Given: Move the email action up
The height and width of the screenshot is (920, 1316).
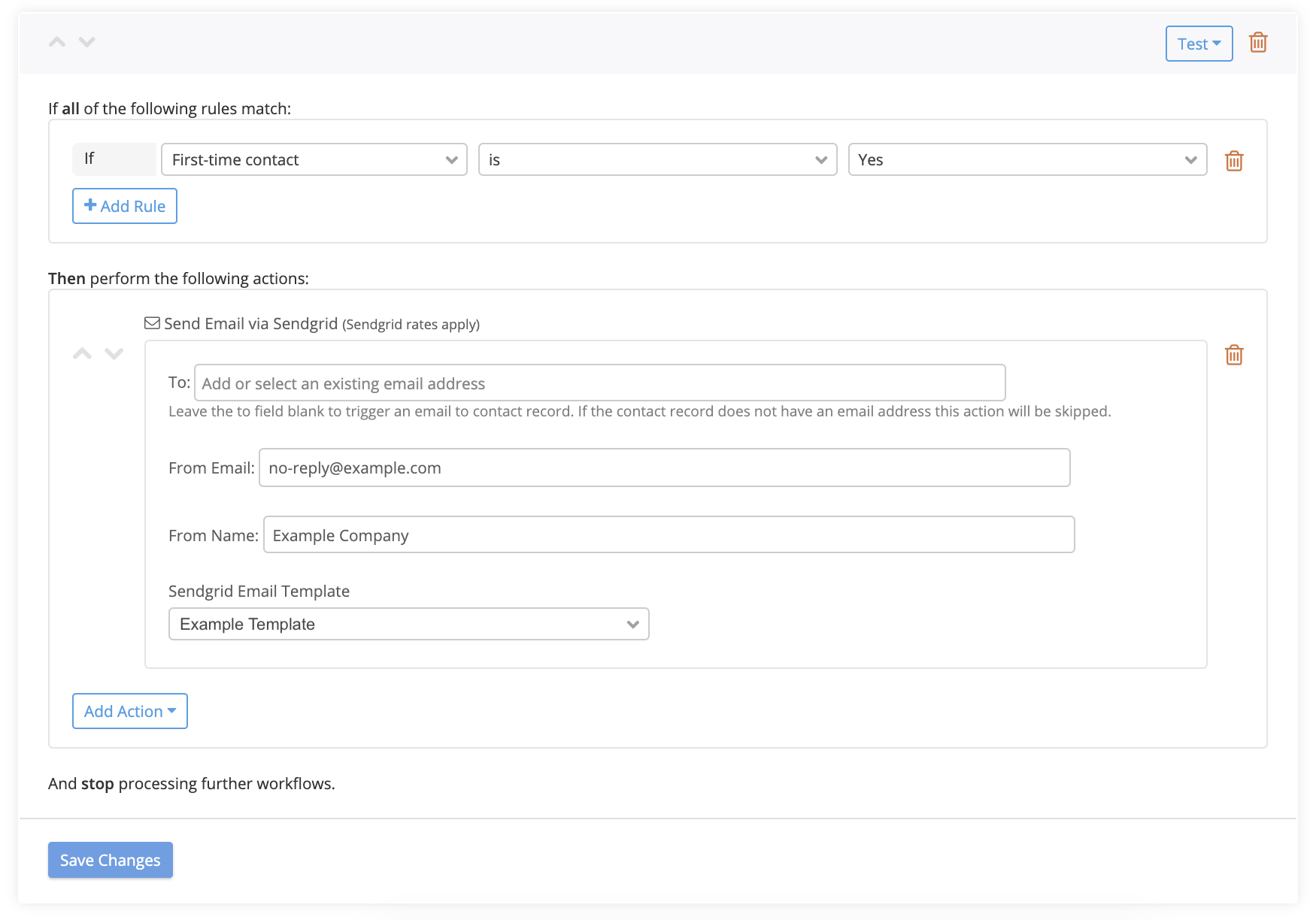Looking at the screenshot, I should [81, 353].
